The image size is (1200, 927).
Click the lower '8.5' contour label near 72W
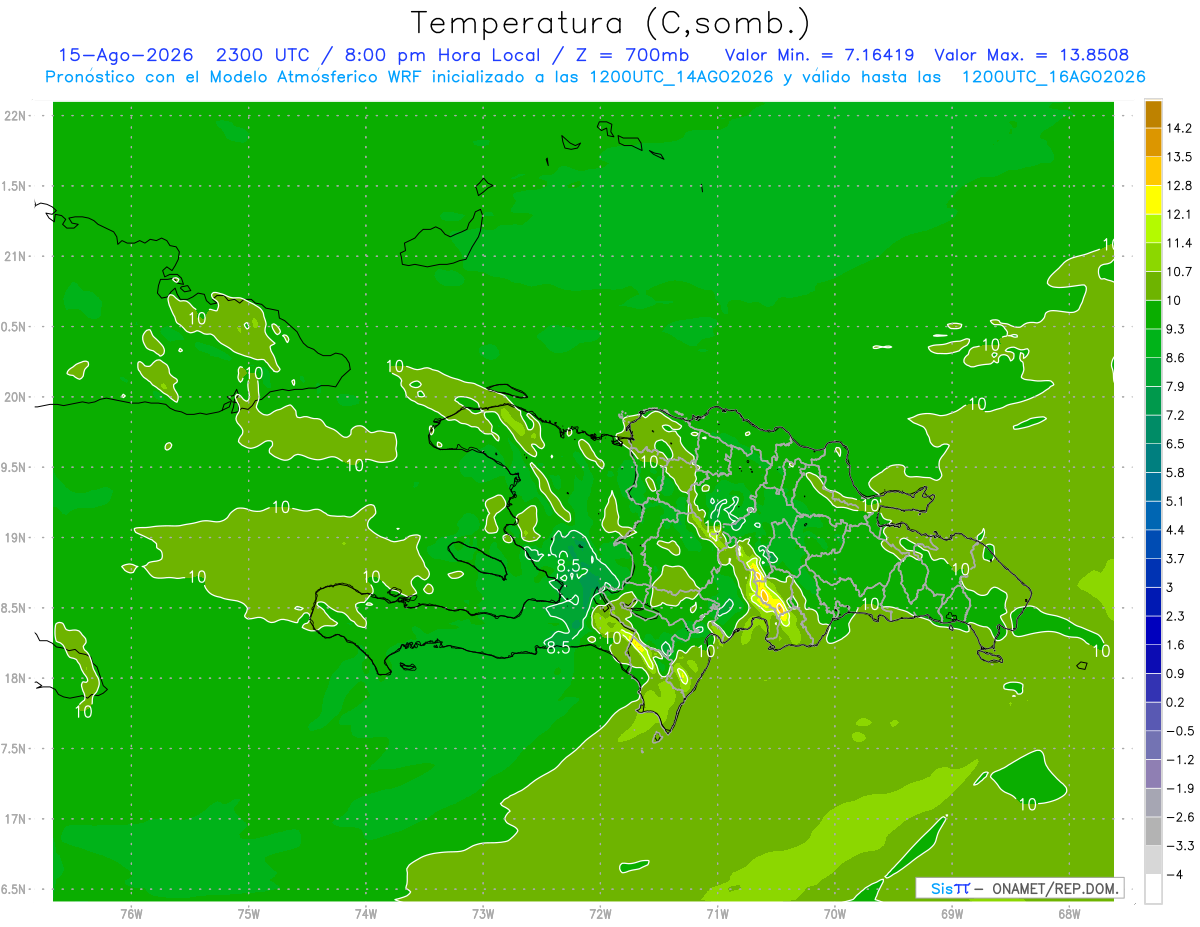pyautogui.click(x=558, y=648)
